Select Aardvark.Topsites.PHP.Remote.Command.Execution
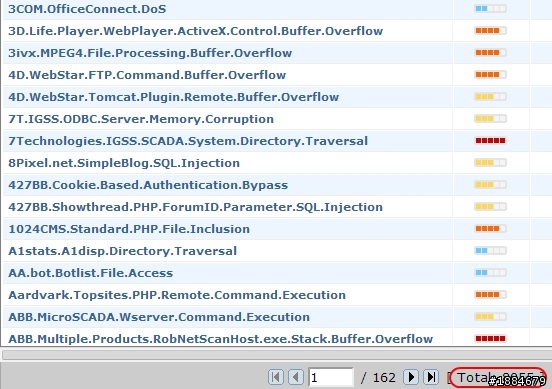Image resolution: width=552 pixels, height=389 pixels. (177, 295)
